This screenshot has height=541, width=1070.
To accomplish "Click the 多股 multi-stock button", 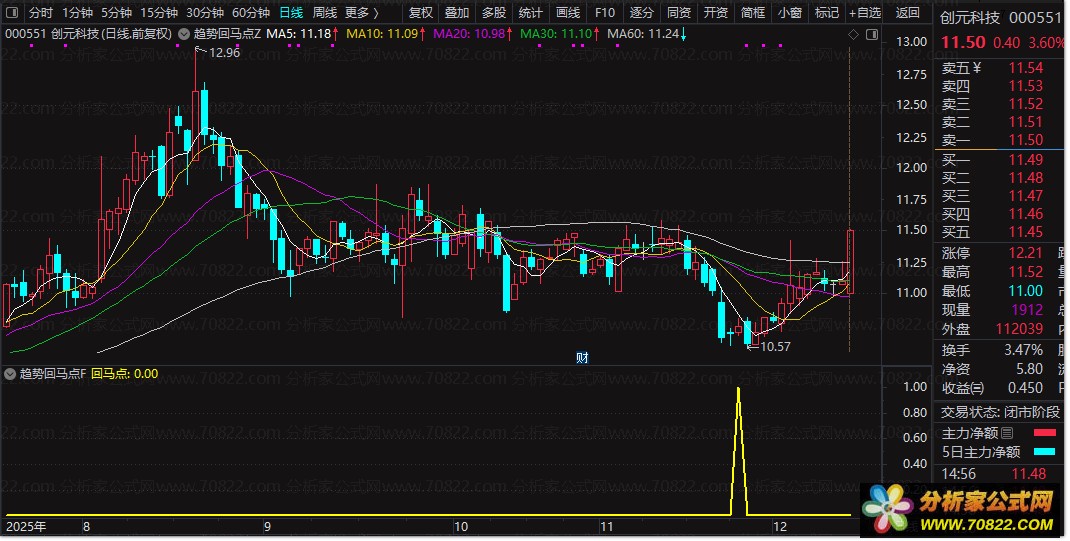I will tap(493, 12).
